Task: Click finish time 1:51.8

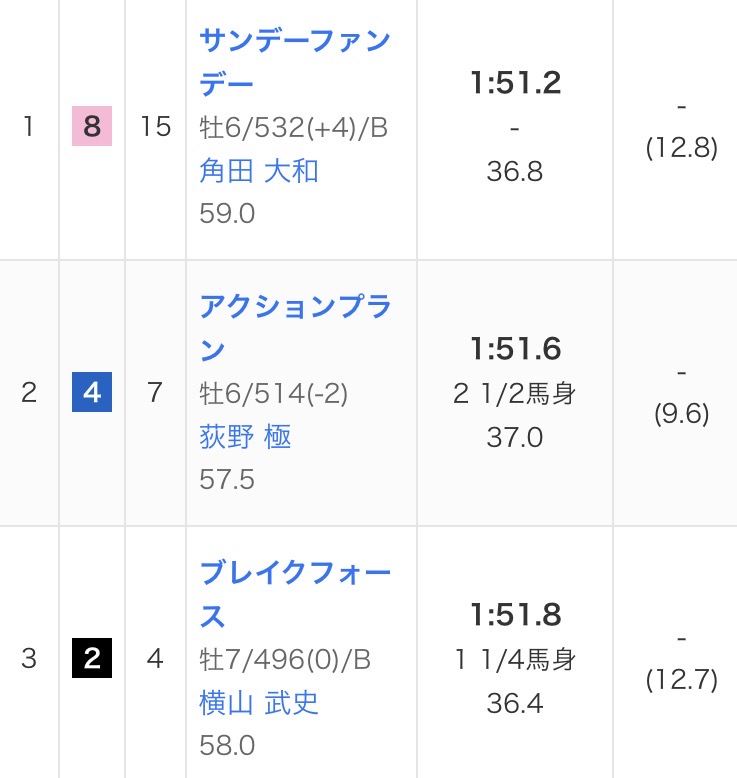Action: click(x=515, y=615)
